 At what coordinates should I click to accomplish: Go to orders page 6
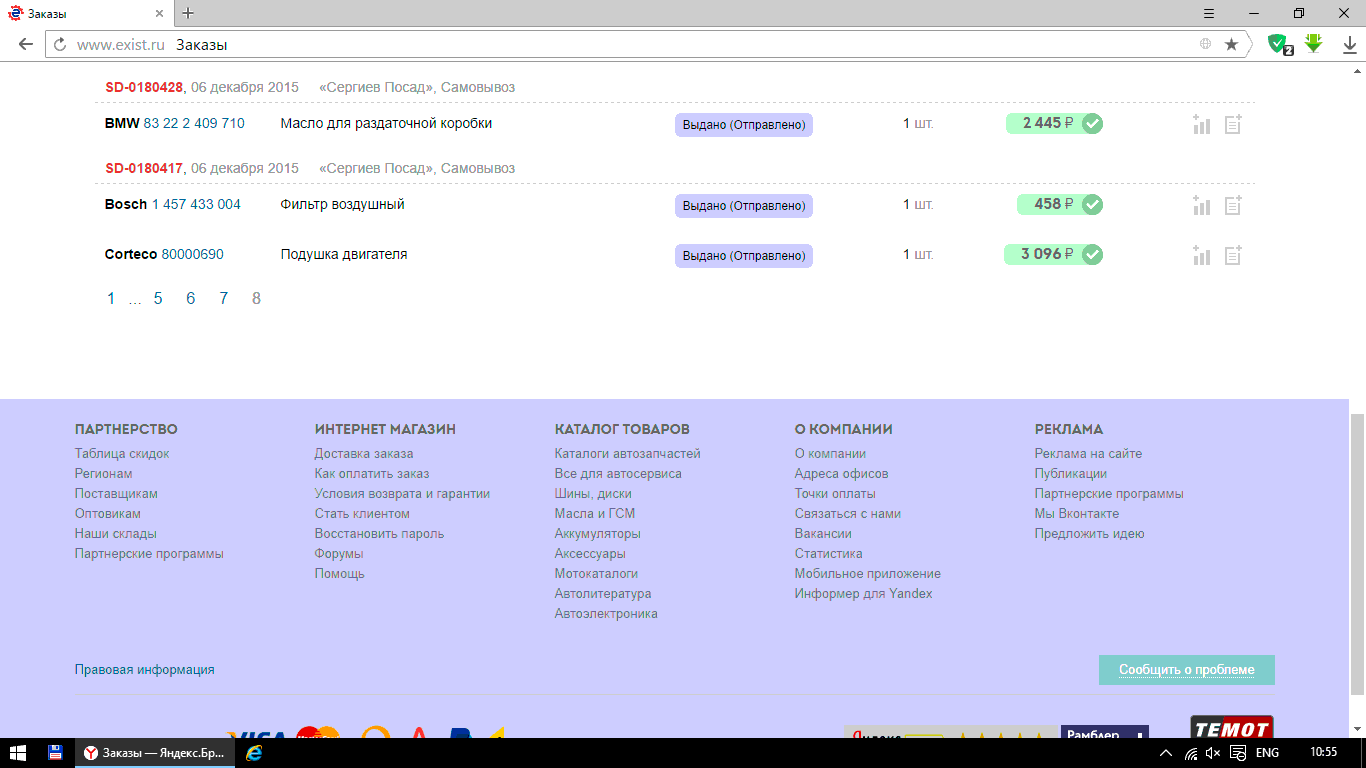(x=191, y=298)
